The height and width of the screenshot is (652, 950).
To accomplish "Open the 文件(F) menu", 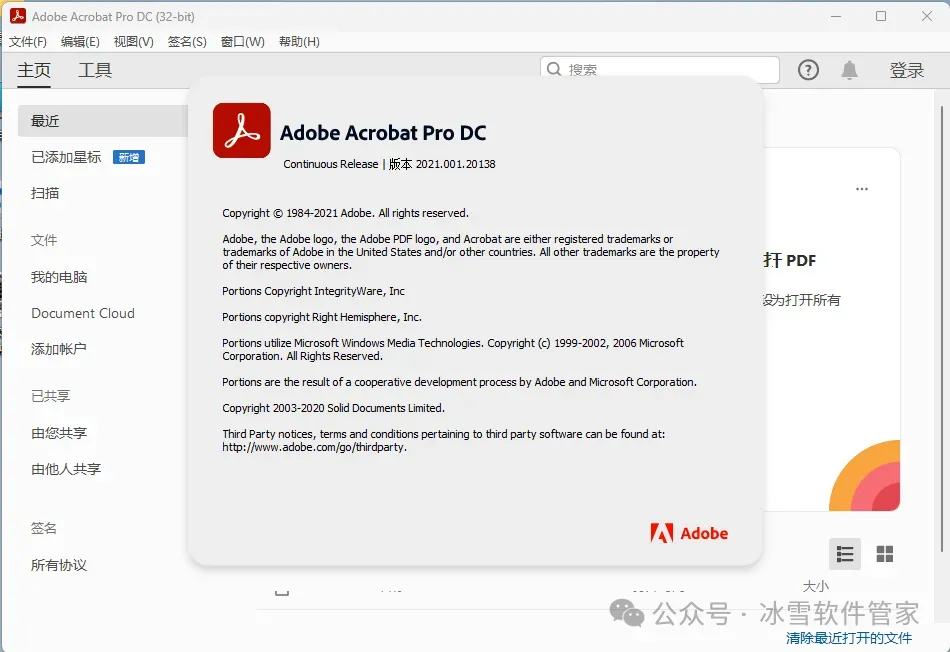I will coord(28,42).
